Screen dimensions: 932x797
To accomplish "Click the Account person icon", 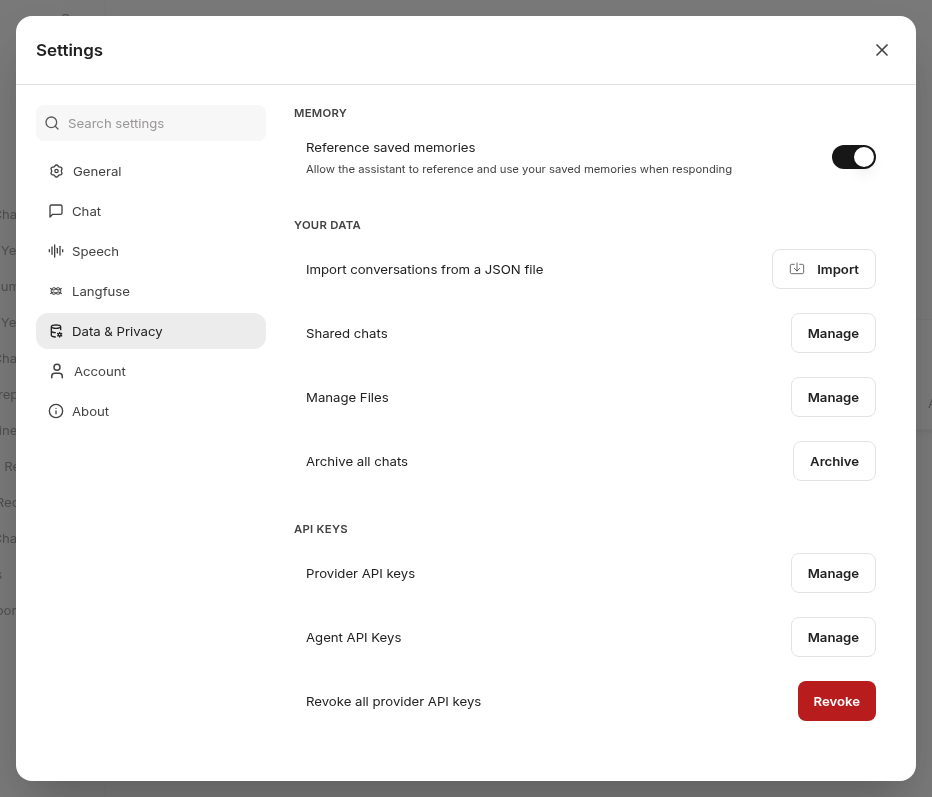I will point(57,371).
